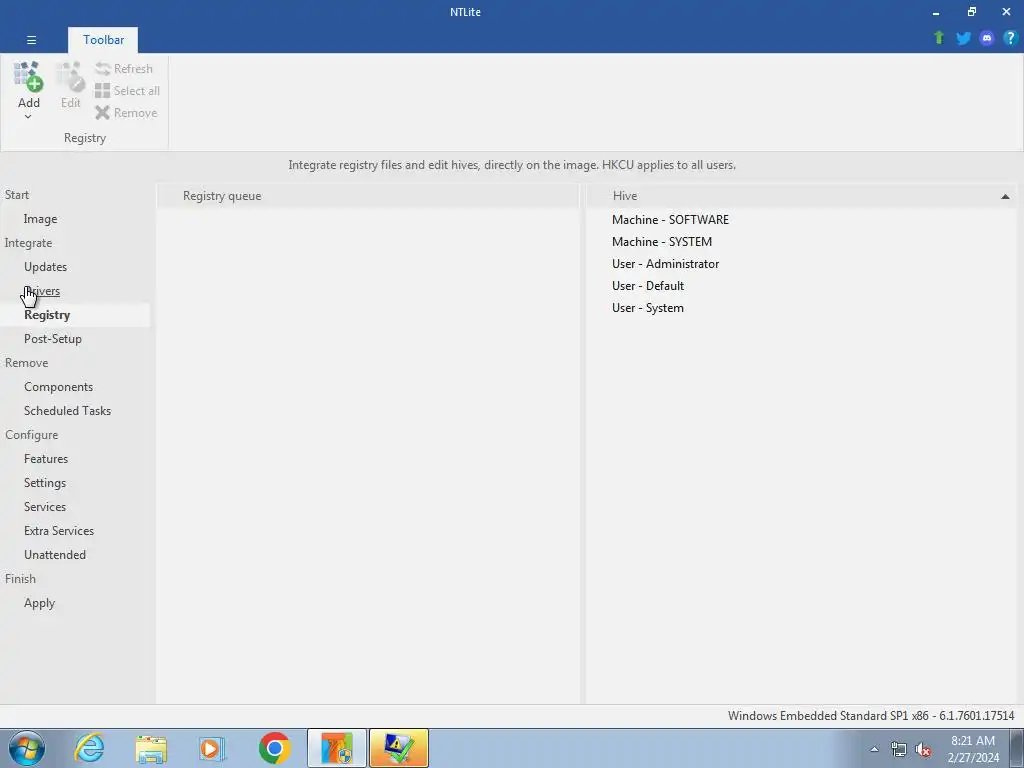The image size is (1024, 768).
Task: Select the Machine - SYSTEM hive
Action: coord(662,242)
